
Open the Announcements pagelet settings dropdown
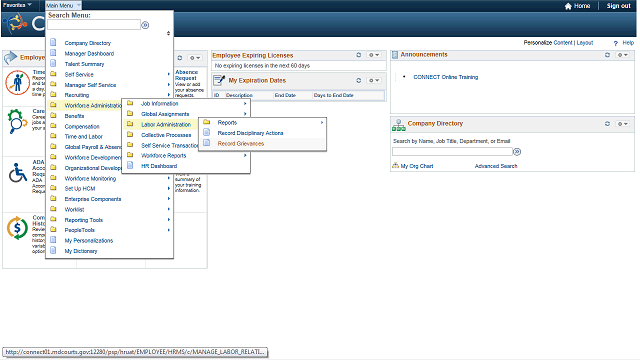pyautogui.click(x=622, y=55)
